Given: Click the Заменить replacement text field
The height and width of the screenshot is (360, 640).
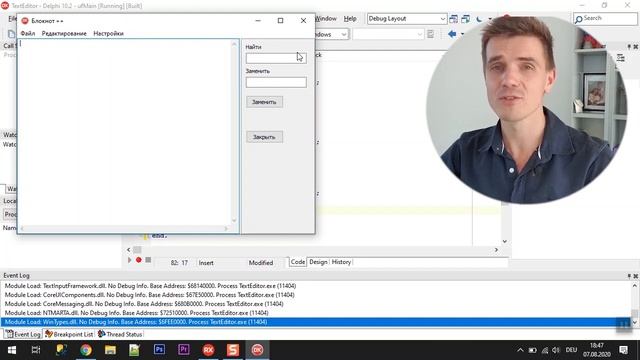Looking at the screenshot, I should (x=276, y=82).
